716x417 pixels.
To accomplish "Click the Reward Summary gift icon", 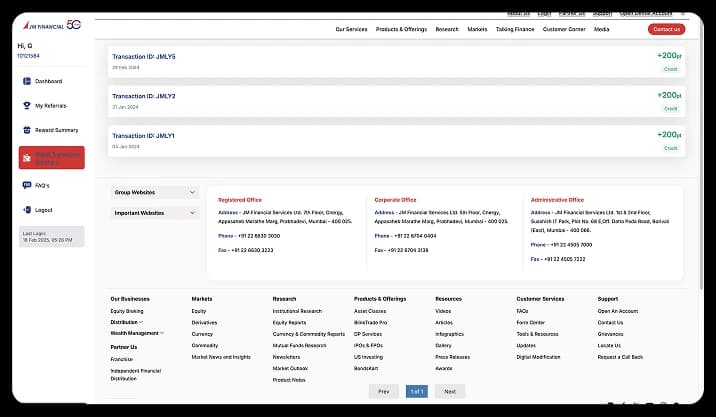I will click(27, 130).
